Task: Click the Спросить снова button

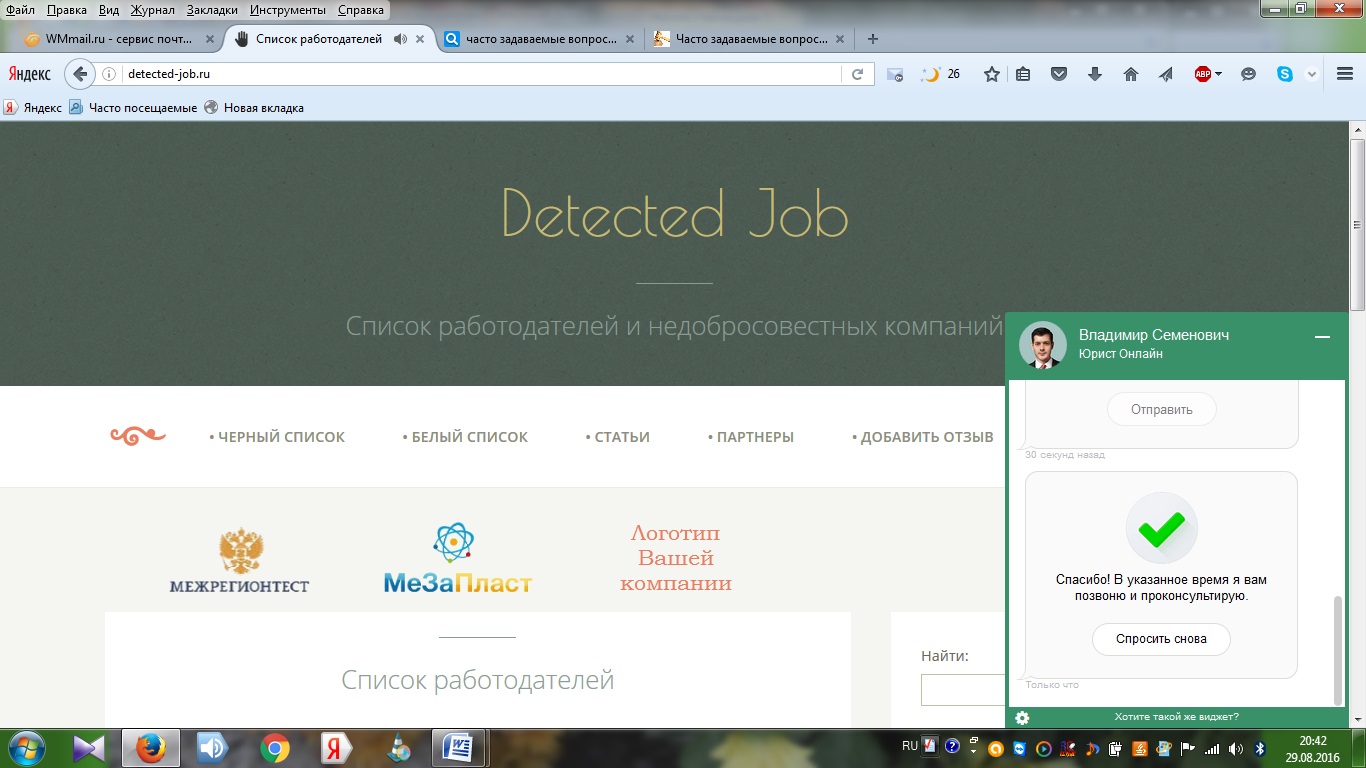Action: click(1161, 639)
